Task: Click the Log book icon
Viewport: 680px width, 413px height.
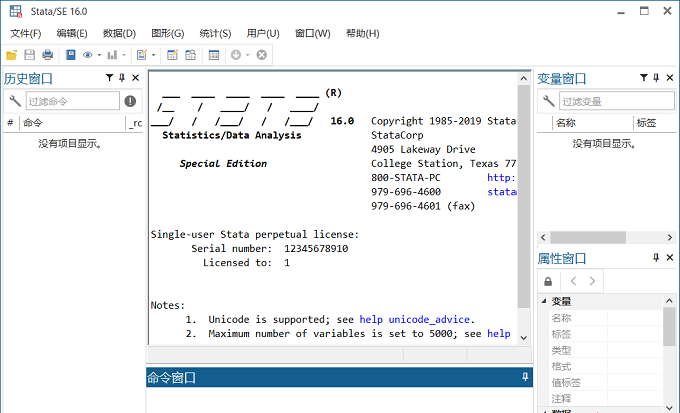Action: pyautogui.click(x=70, y=55)
